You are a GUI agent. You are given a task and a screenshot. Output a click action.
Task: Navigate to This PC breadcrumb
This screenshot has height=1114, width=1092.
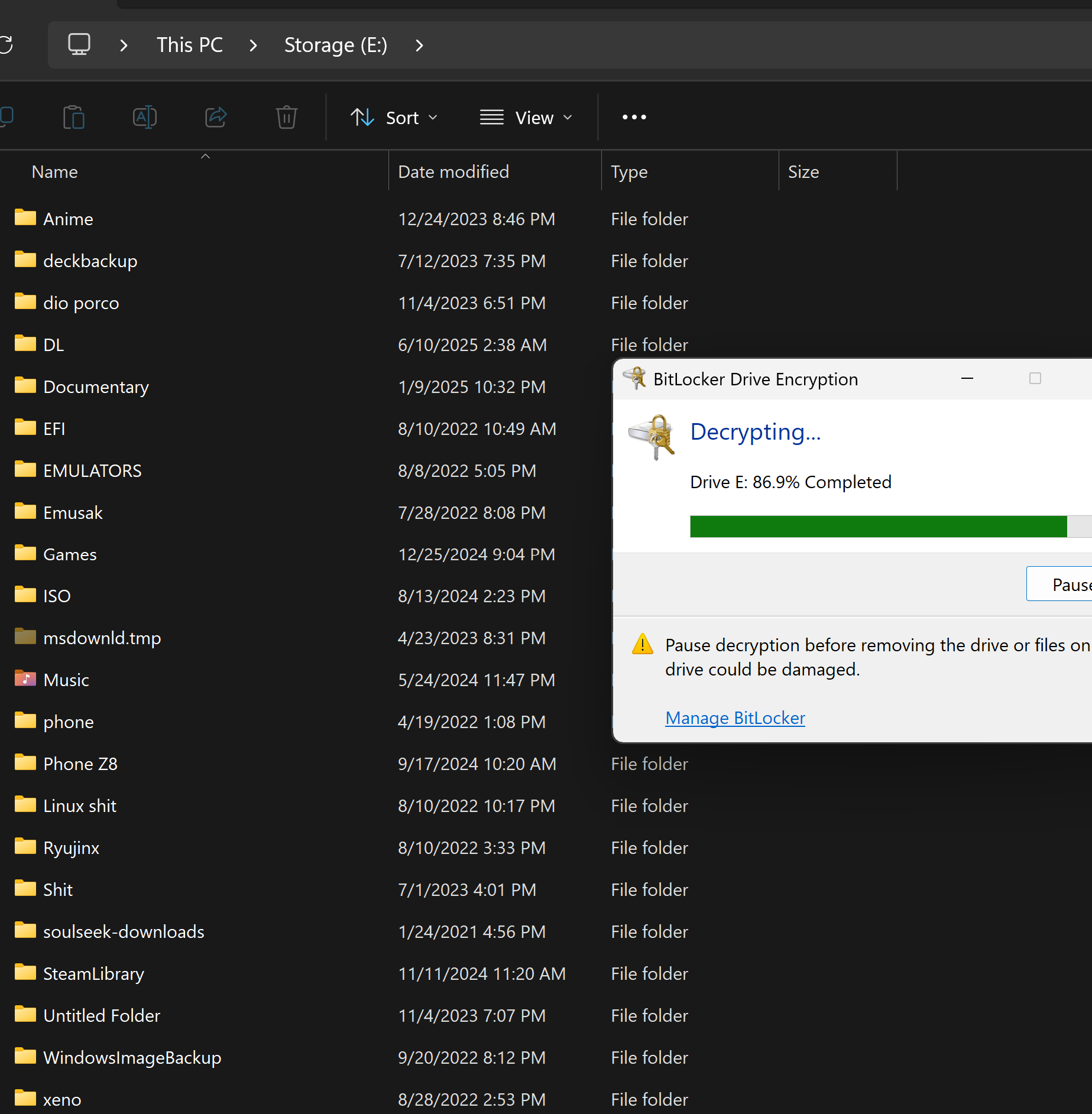189,45
